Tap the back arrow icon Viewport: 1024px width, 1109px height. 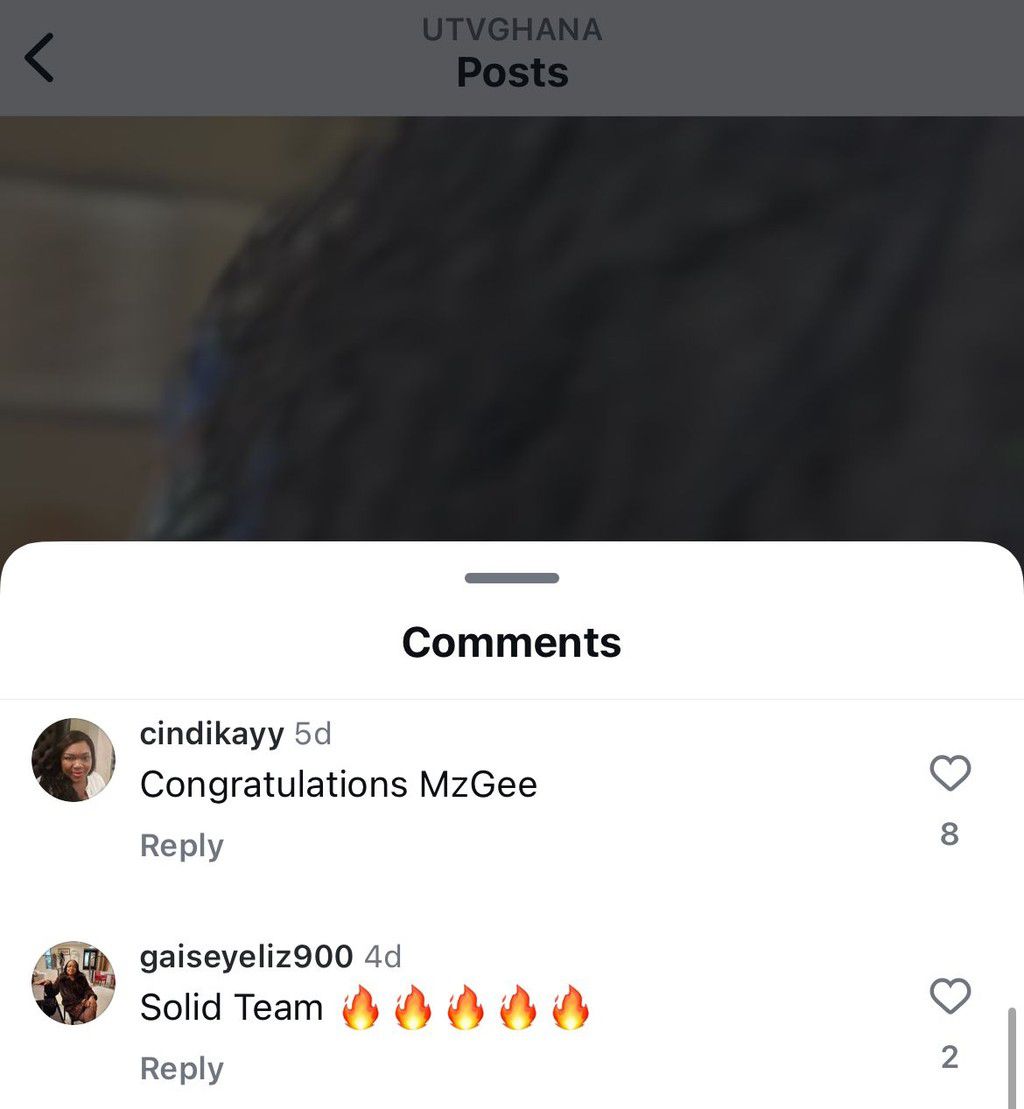(39, 58)
